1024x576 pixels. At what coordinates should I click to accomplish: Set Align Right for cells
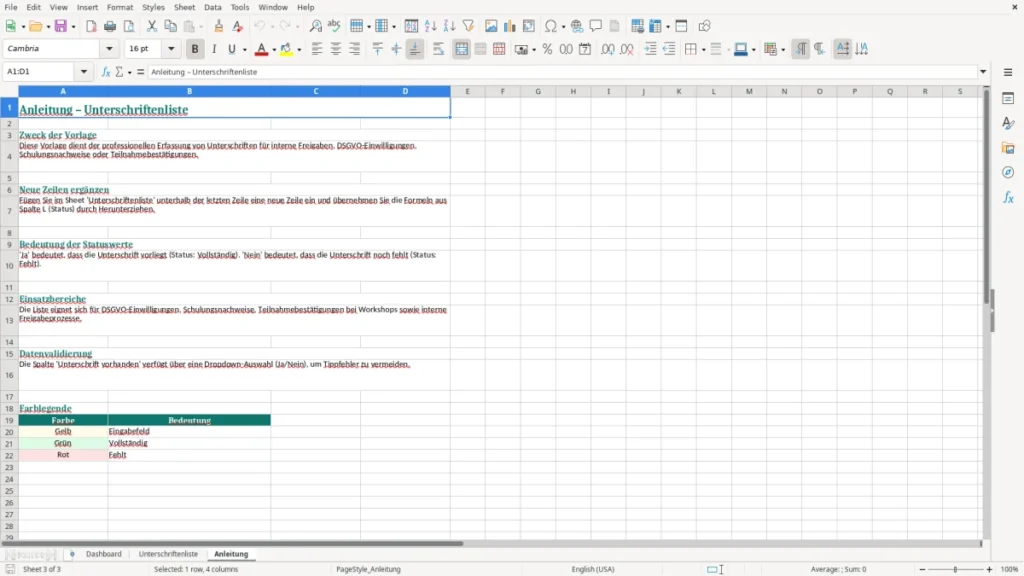point(355,49)
